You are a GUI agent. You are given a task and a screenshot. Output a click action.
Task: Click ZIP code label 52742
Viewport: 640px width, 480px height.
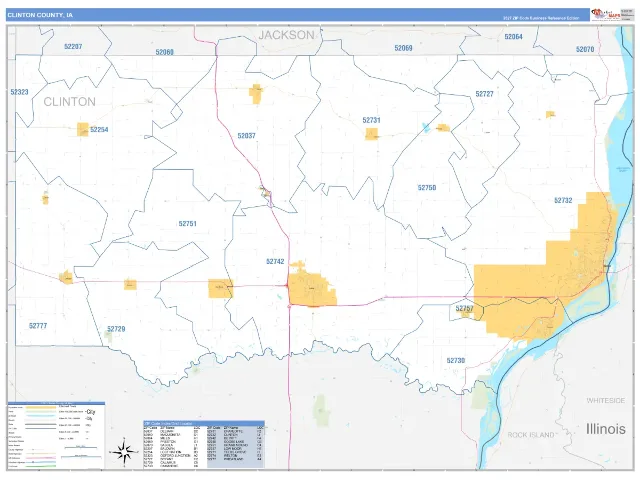point(275,262)
